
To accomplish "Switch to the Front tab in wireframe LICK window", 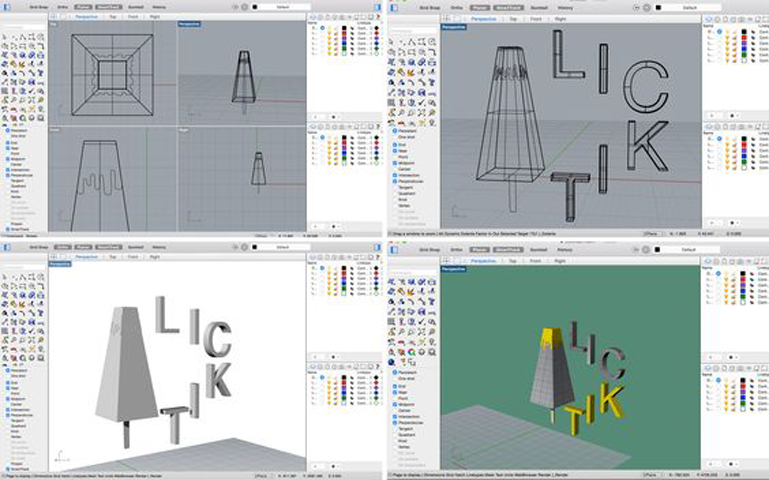I will (536, 19).
